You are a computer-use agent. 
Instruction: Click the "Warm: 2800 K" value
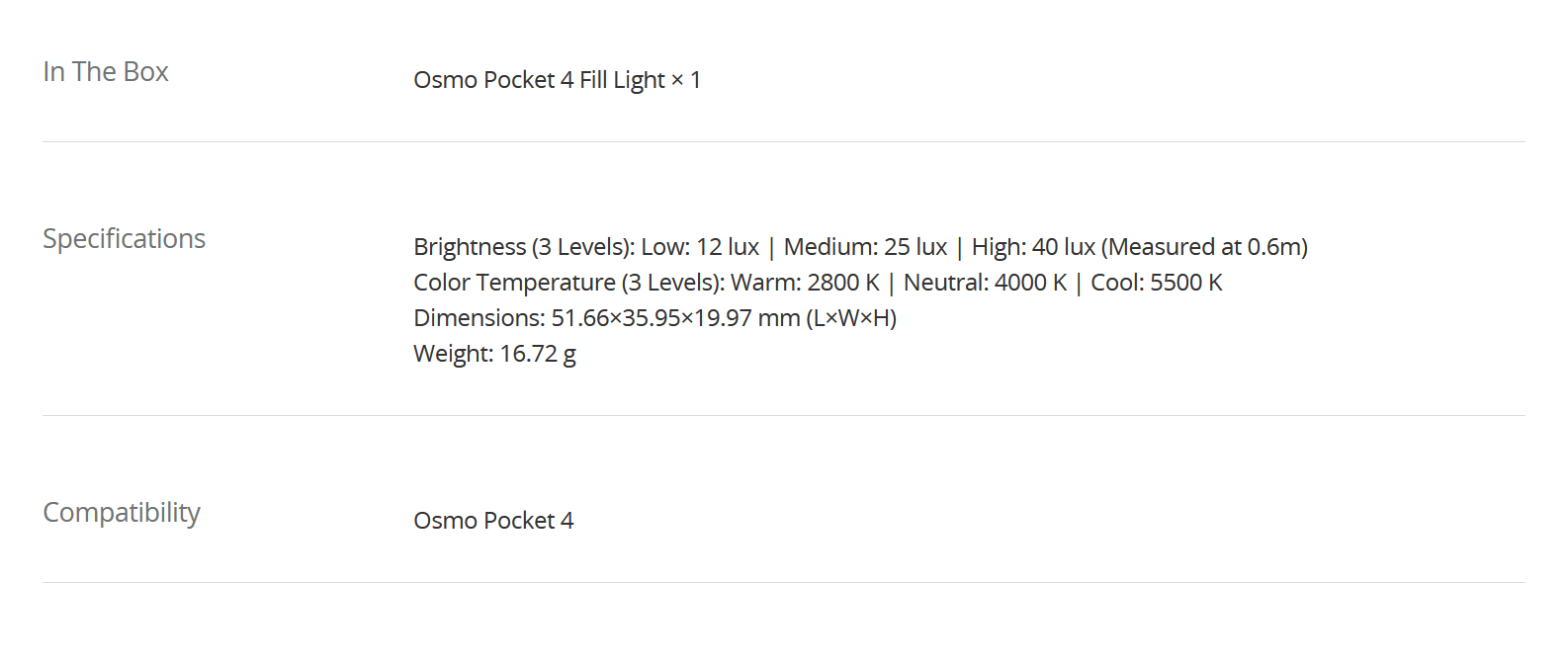point(805,283)
